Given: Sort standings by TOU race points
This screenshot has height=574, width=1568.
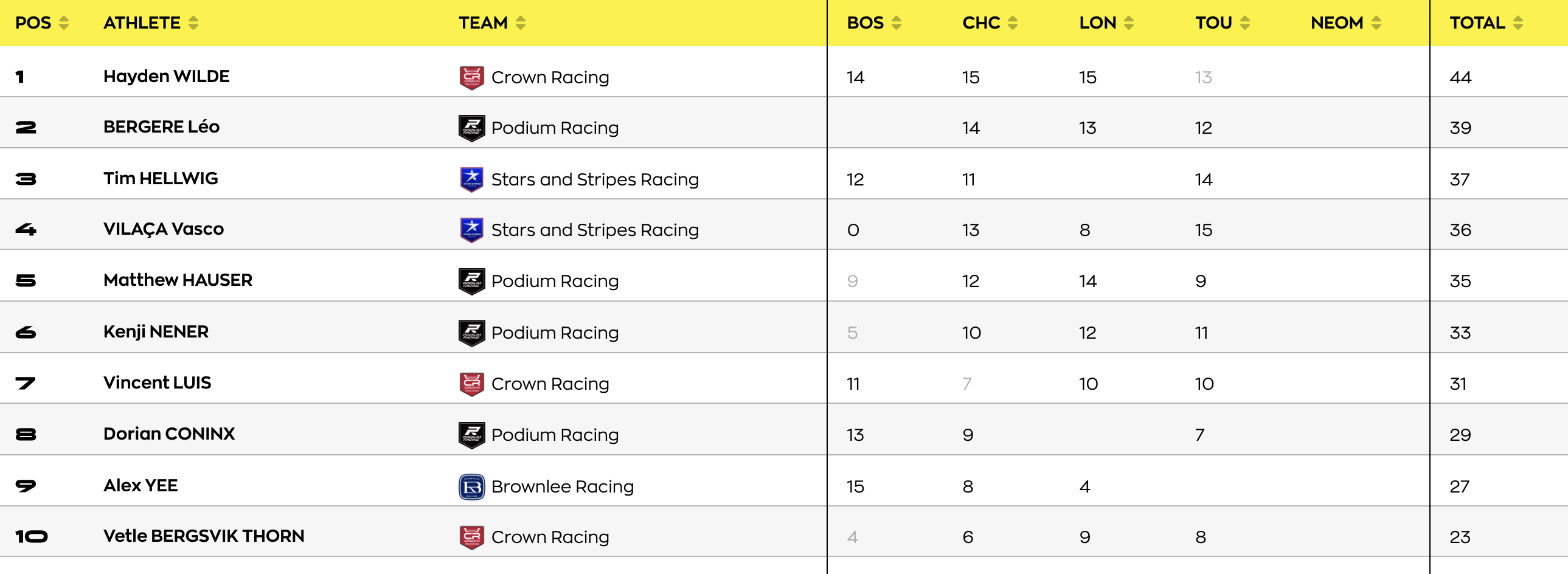Looking at the screenshot, I should 1246,23.
